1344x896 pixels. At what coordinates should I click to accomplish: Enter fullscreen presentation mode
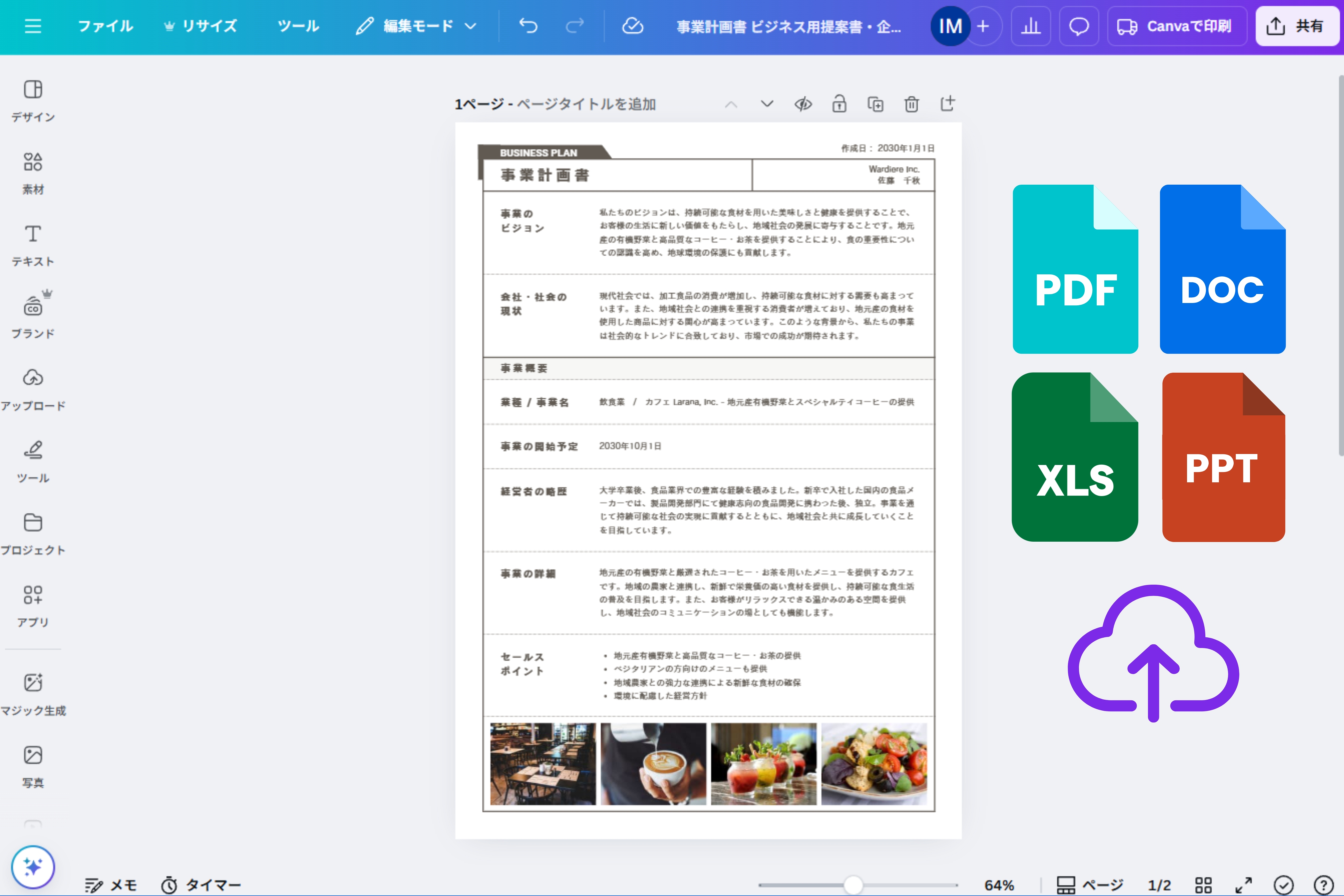pyautogui.click(x=1243, y=885)
